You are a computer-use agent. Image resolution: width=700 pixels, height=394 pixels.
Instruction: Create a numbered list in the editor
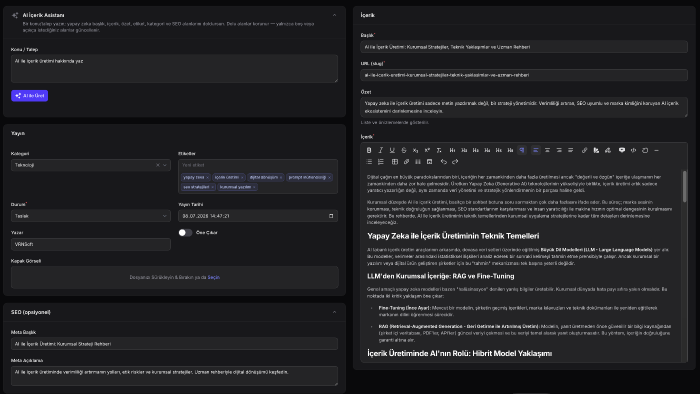pyautogui.click(x=380, y=162)
